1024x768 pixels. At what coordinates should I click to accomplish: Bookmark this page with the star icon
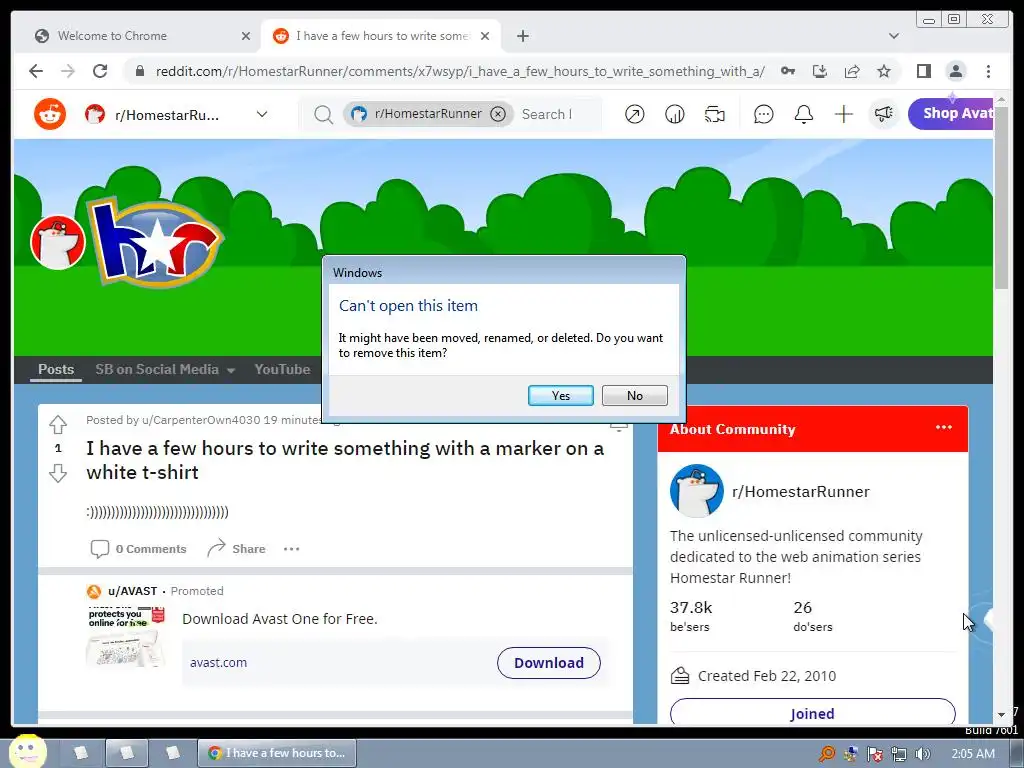pos(884,71)
